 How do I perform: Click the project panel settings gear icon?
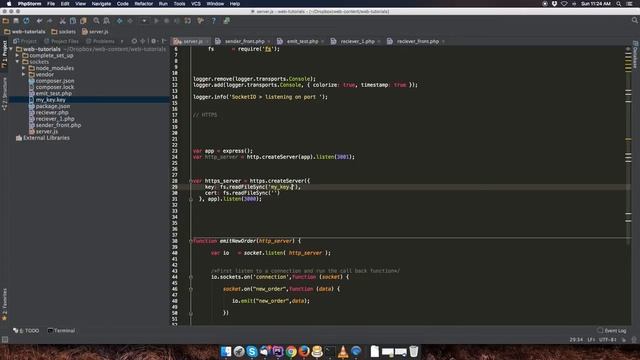153,41
